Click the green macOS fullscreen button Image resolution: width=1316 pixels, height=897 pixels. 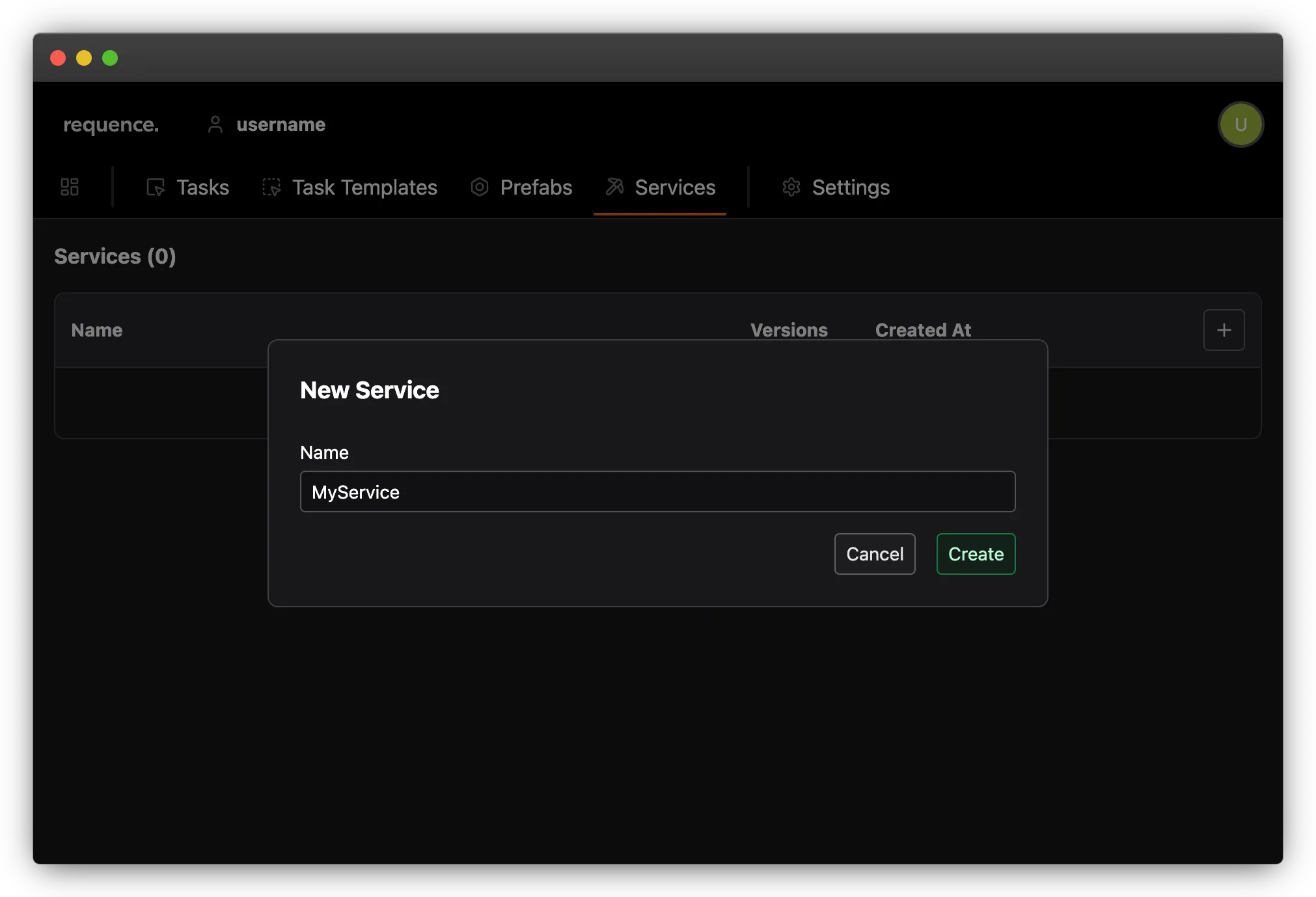(110, 58)
